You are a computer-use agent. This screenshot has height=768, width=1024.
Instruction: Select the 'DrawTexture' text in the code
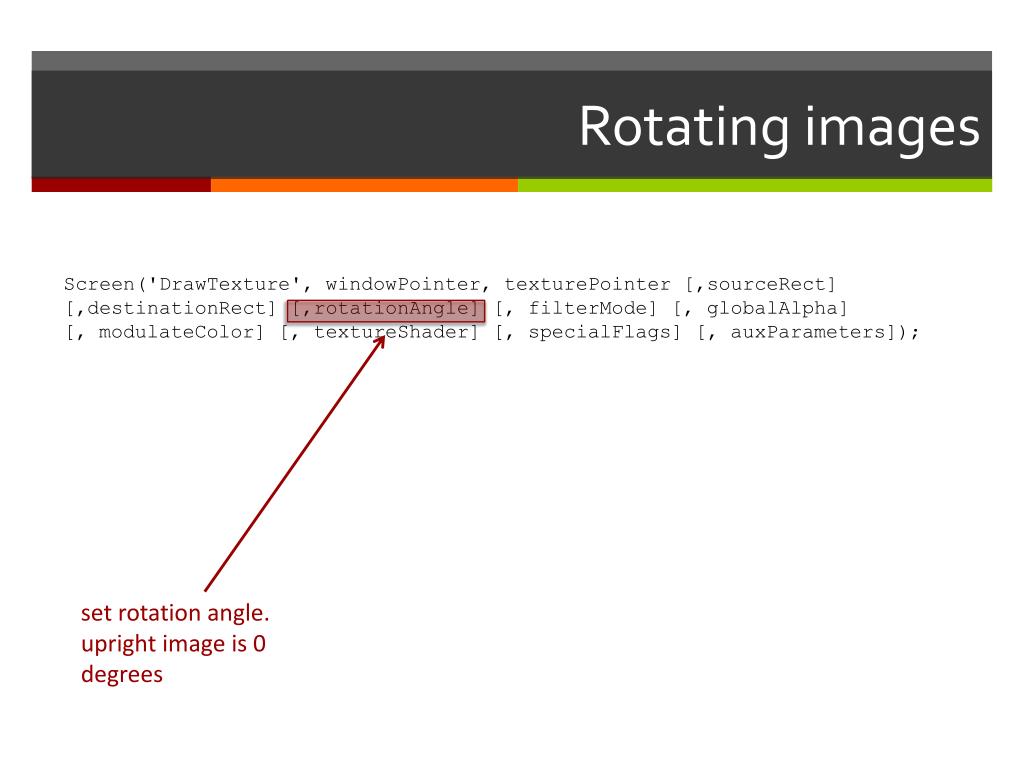[225, 285]
